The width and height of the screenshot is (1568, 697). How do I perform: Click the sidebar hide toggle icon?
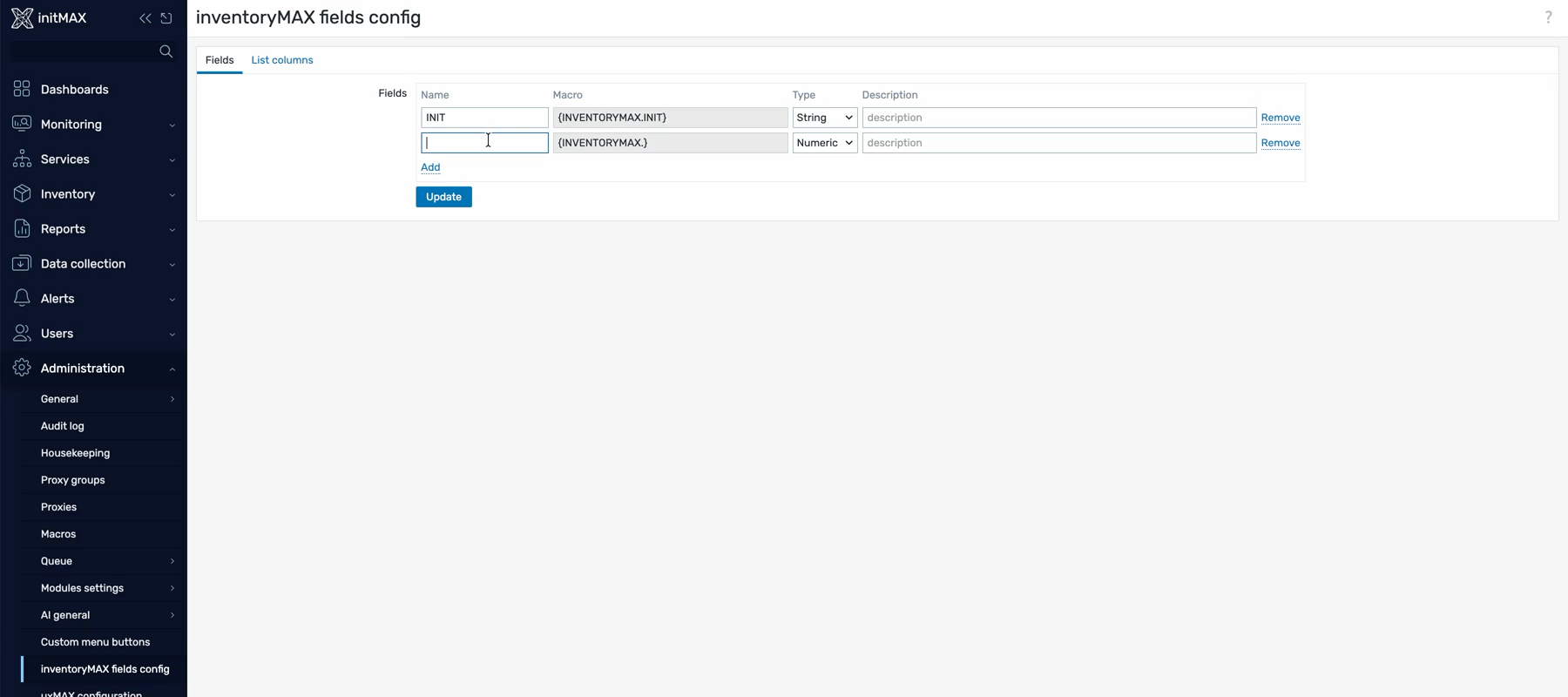tap(166, 18)
